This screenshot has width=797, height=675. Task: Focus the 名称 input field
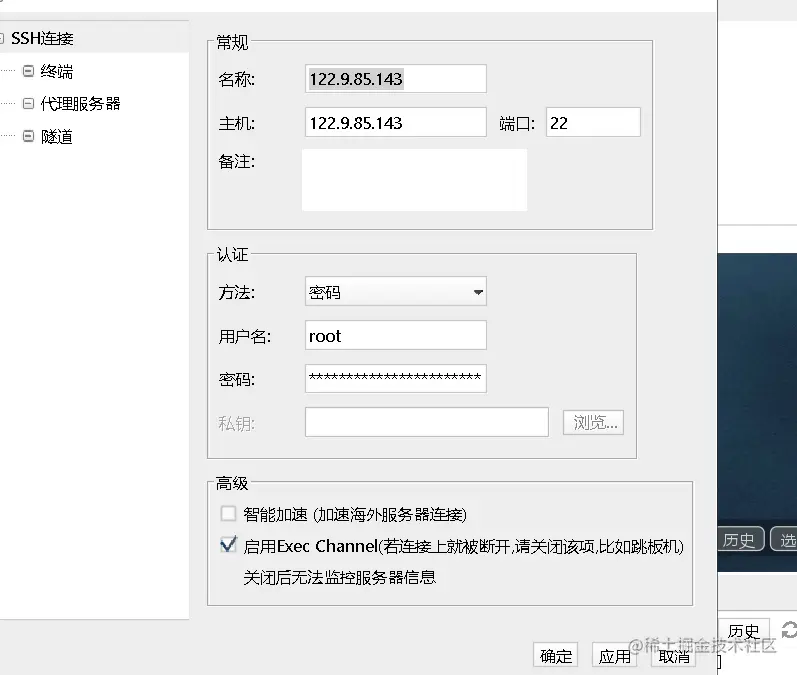tap(395, 79)
